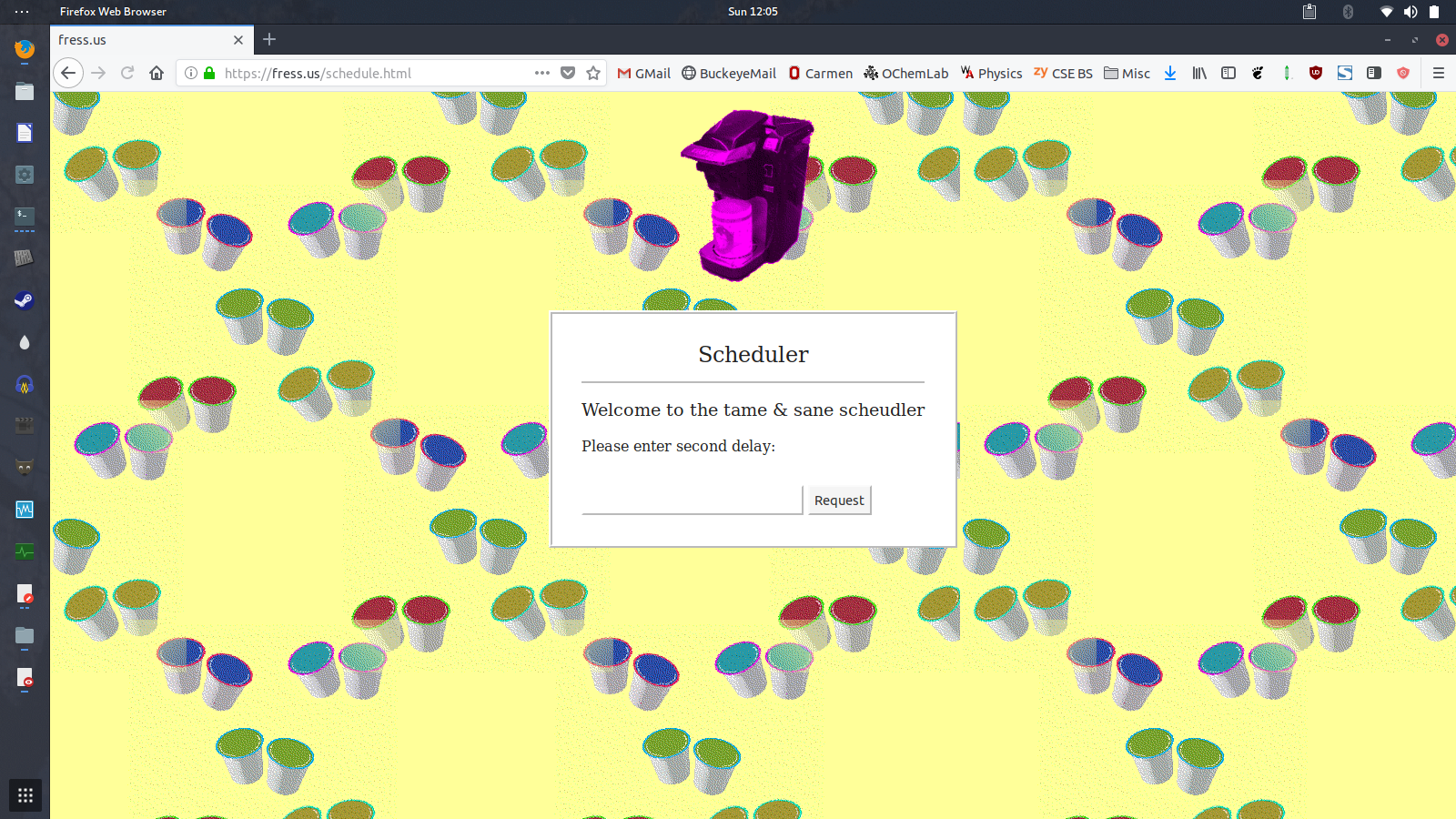Click the Wi-Fi status icon
1456x819 pixels.
pos(1387,12)
